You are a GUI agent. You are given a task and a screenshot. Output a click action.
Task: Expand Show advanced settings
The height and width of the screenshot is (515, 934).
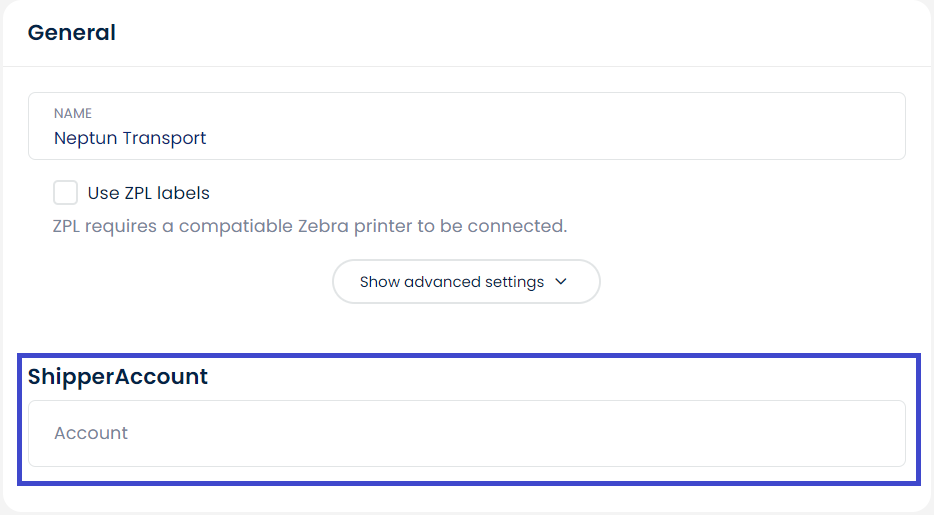[x=466, y=282]
